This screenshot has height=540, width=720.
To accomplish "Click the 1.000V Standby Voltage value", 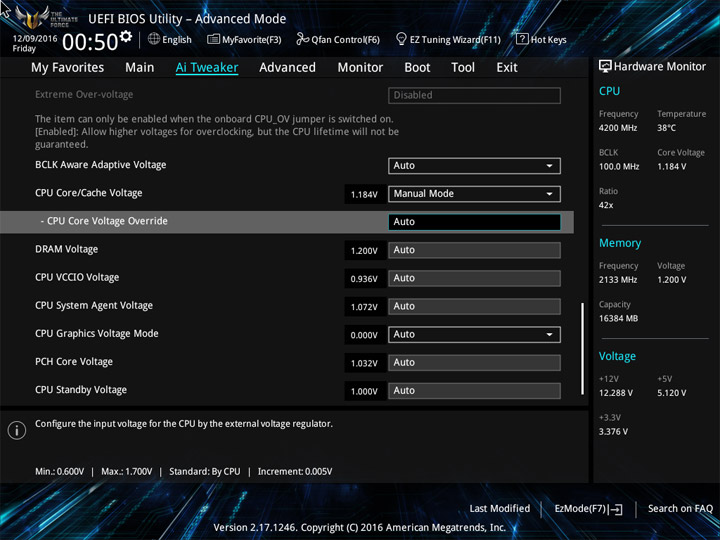I will pyautogui.click(x=364, y=392).
